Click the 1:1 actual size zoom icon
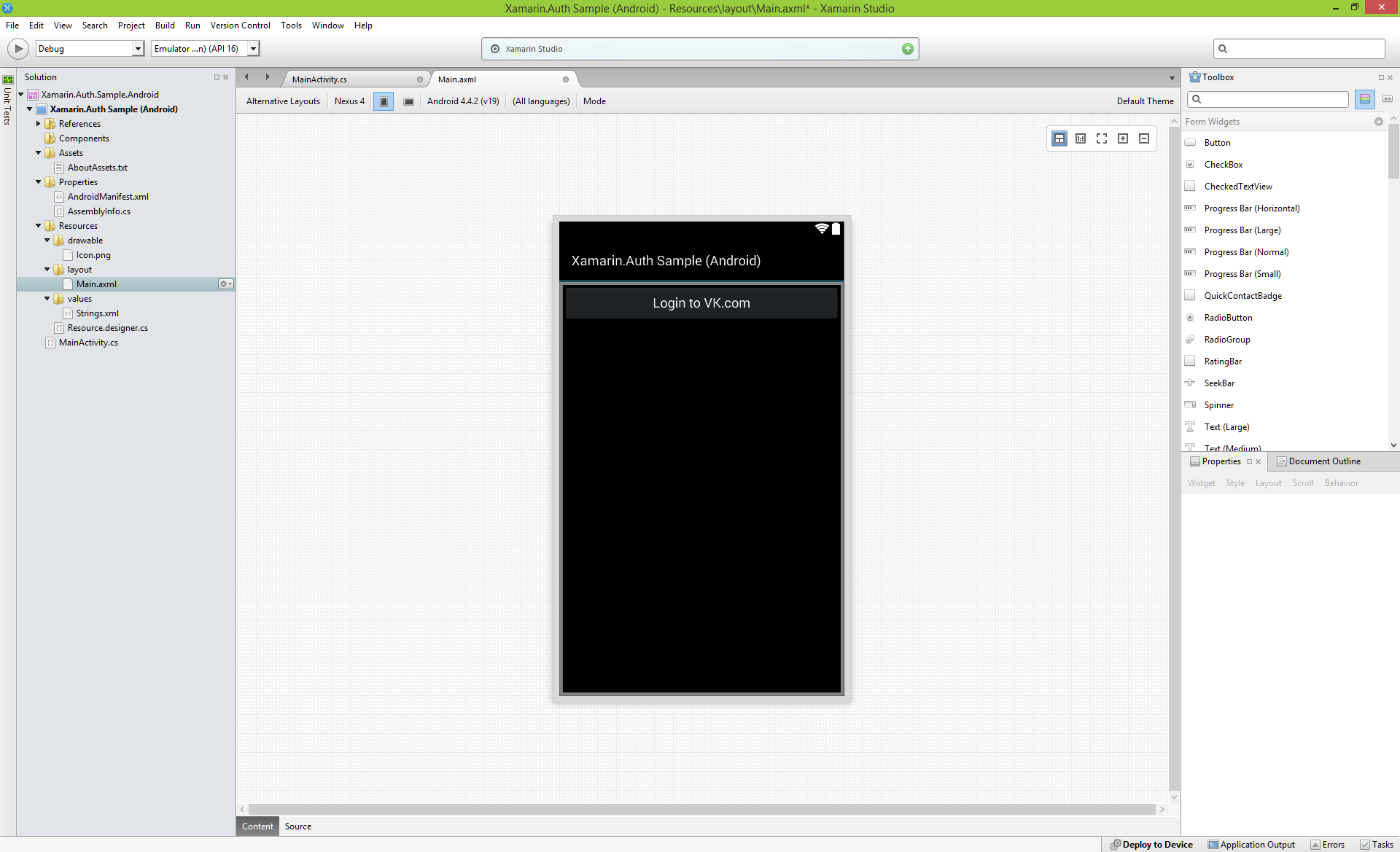Viewport: 1400px width, 852px height. pyautogui.click(x=1081, y=138)
